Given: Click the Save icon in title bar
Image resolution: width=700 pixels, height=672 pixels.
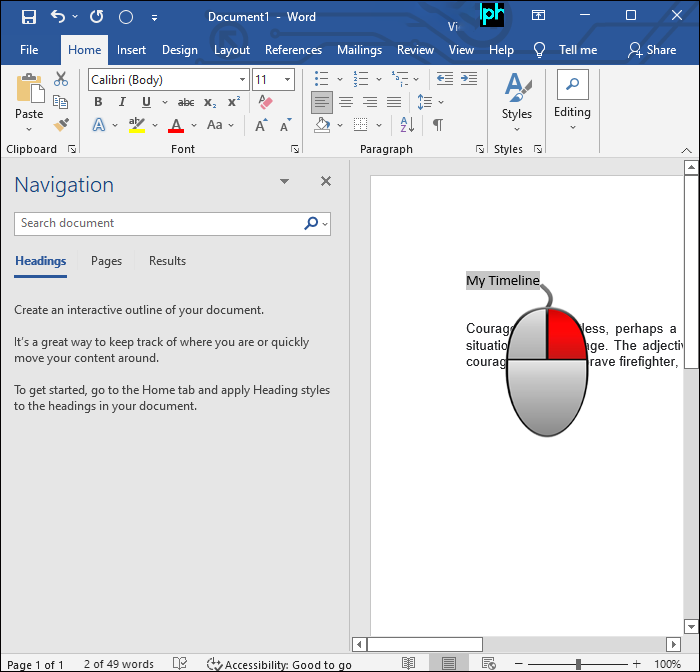Looking at the screenshot, I should tap(28, 17).
